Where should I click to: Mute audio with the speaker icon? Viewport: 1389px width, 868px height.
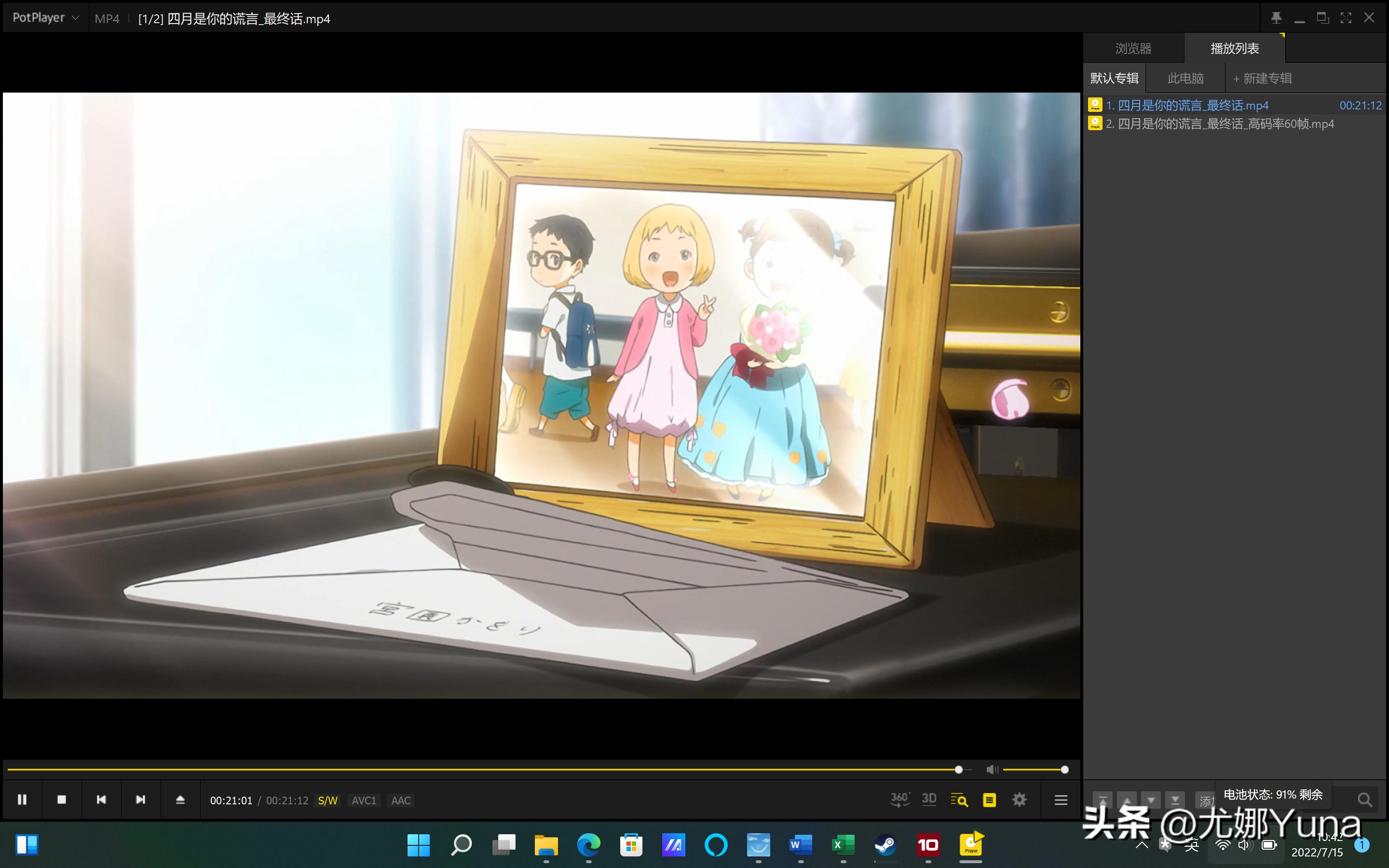click(x=992, y=770)
